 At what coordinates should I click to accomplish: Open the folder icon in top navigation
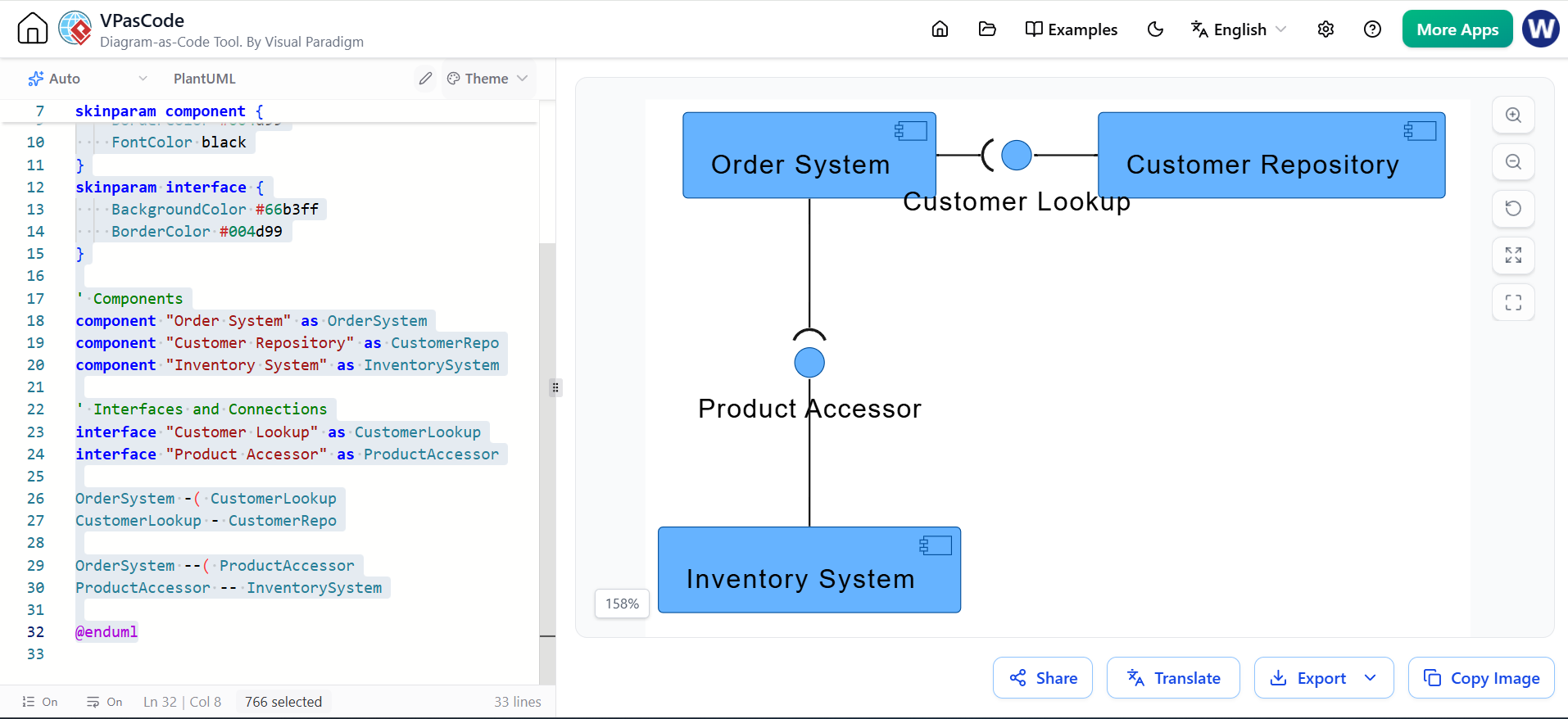pyautogui.click(x=987, y=29)
